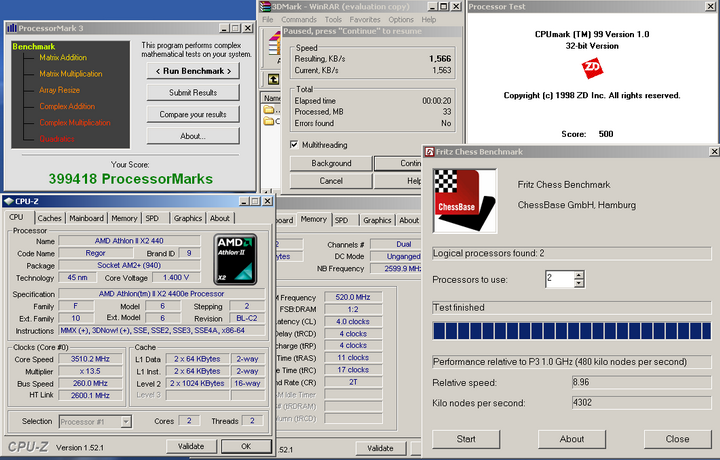Image resolution: width=720 pixels, height=460 pixels.
Task: Decrease Processors to use with the down arrow
Action: click(x=579, y=283)
